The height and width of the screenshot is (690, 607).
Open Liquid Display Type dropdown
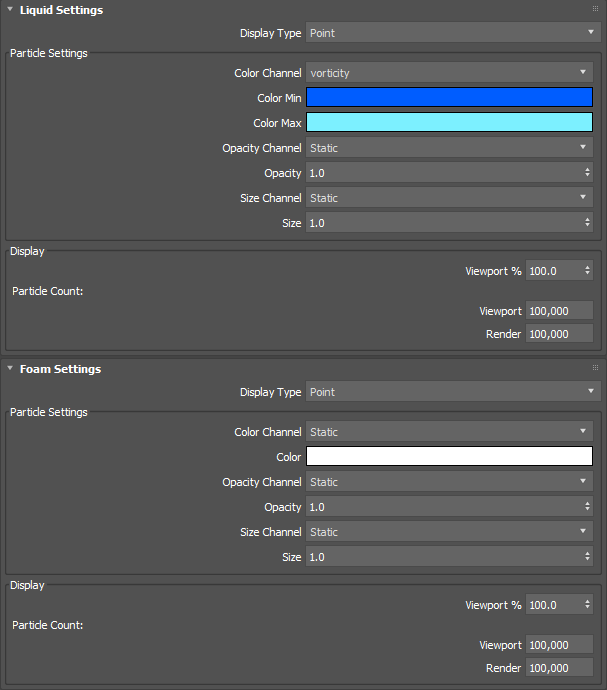452,33
